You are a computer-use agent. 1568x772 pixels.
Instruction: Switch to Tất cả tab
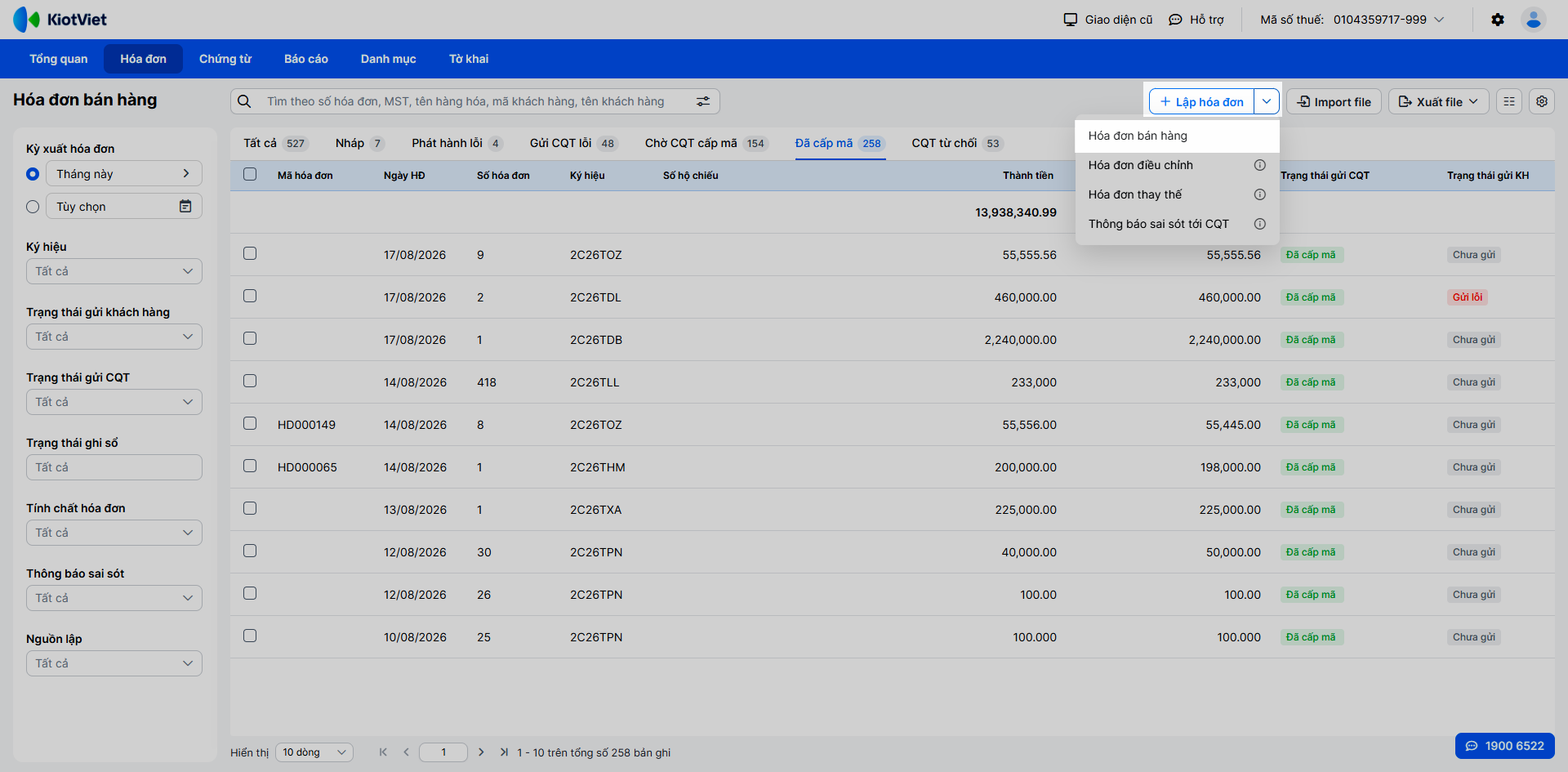coord(274,143)
